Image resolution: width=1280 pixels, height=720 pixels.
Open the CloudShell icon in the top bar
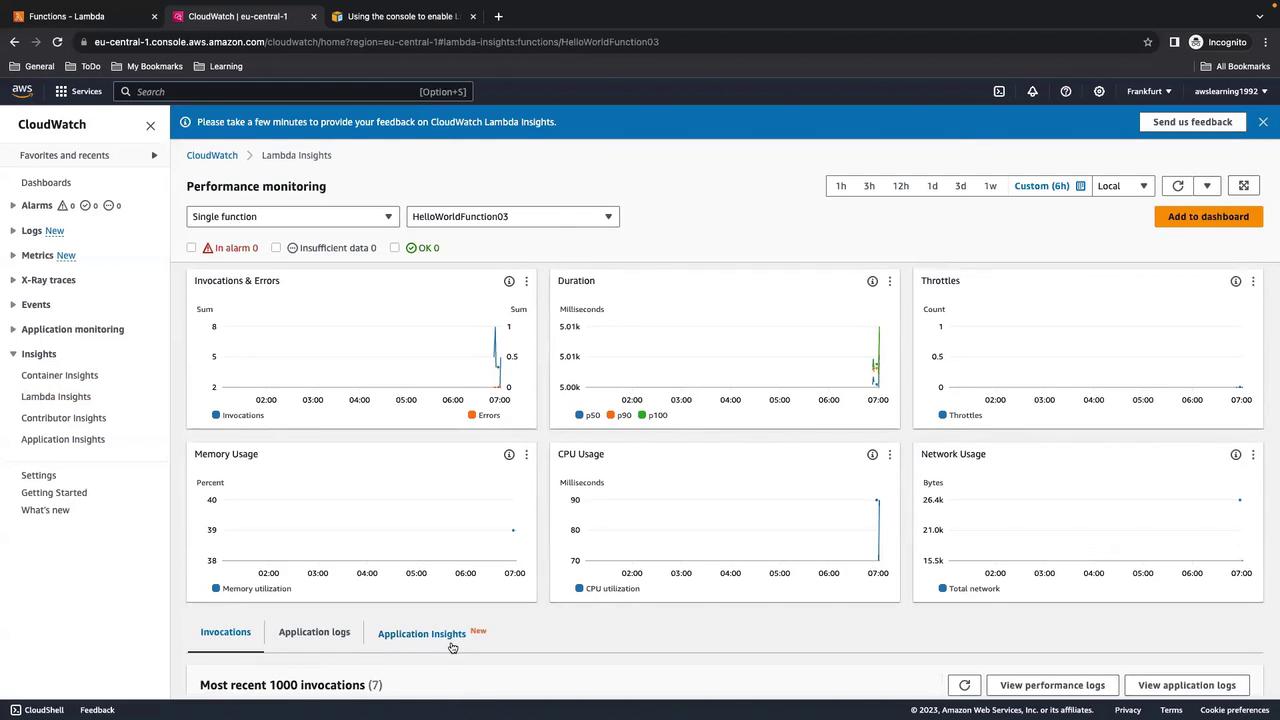(999, 91)
